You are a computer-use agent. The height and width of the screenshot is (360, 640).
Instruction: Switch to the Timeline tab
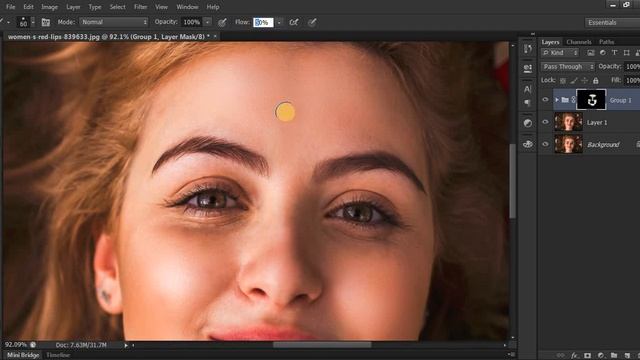point(58,355)
